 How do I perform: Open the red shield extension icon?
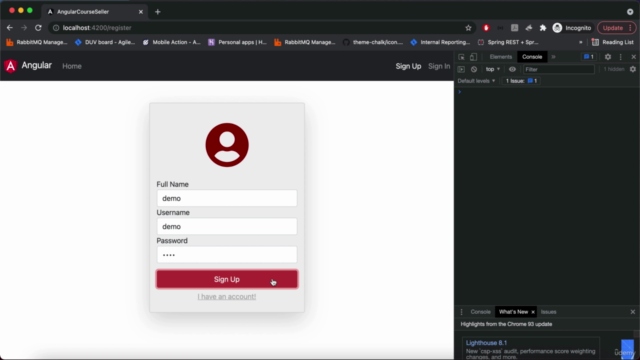486,28
